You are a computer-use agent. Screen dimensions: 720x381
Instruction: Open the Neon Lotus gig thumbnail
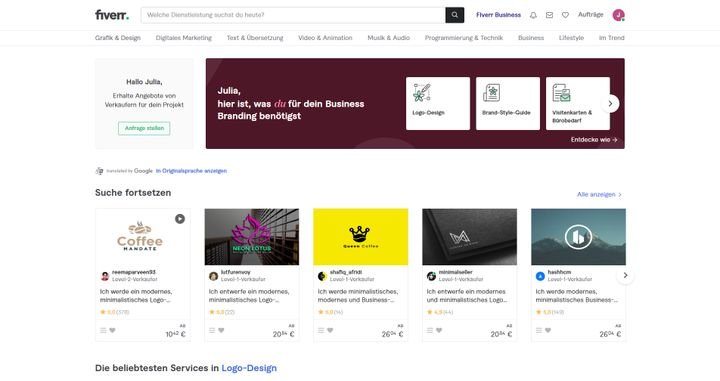252,237
